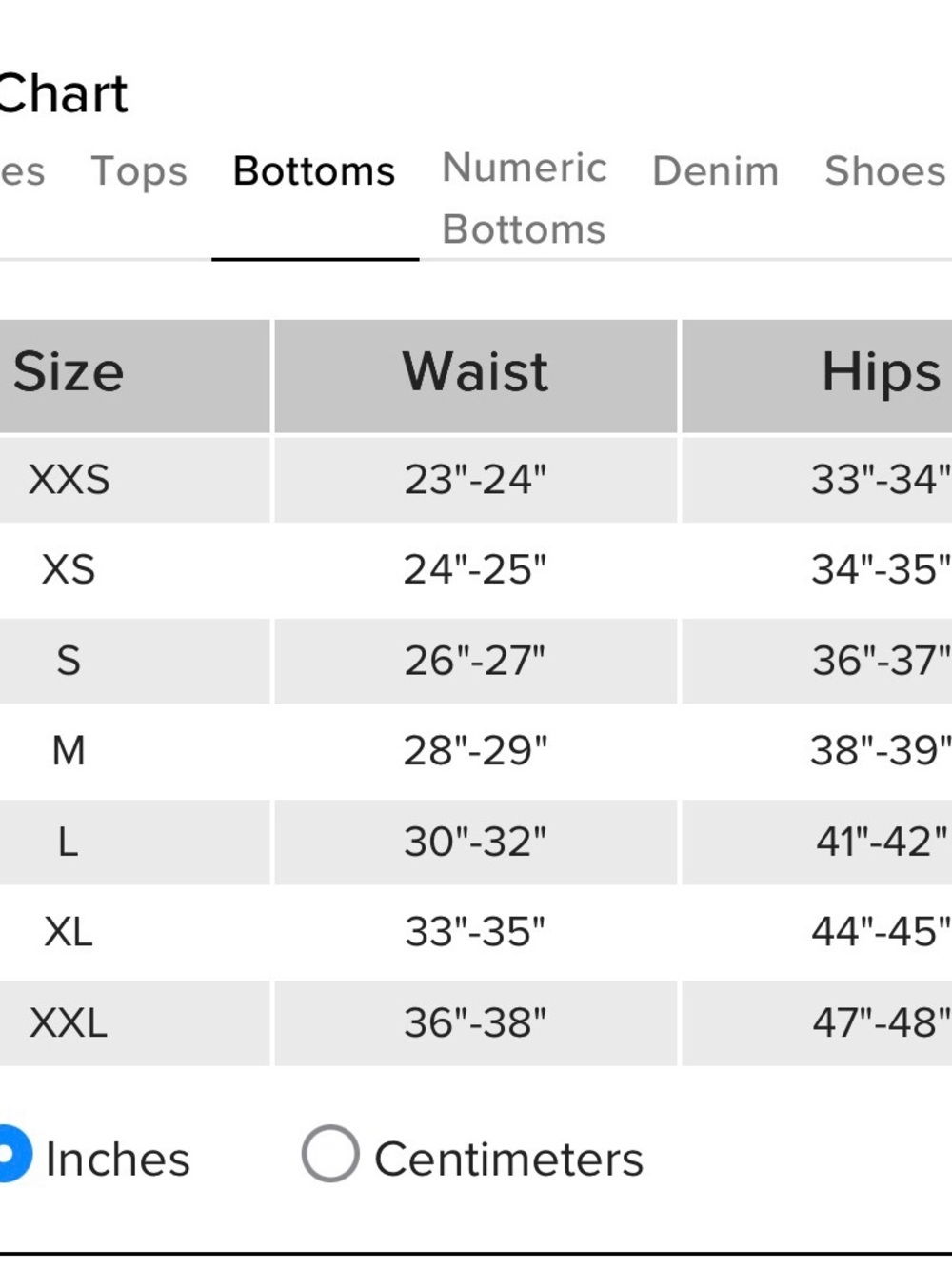Switch to Numeric Bottoms tab
952x1269 pixels.
click(524, 198)
